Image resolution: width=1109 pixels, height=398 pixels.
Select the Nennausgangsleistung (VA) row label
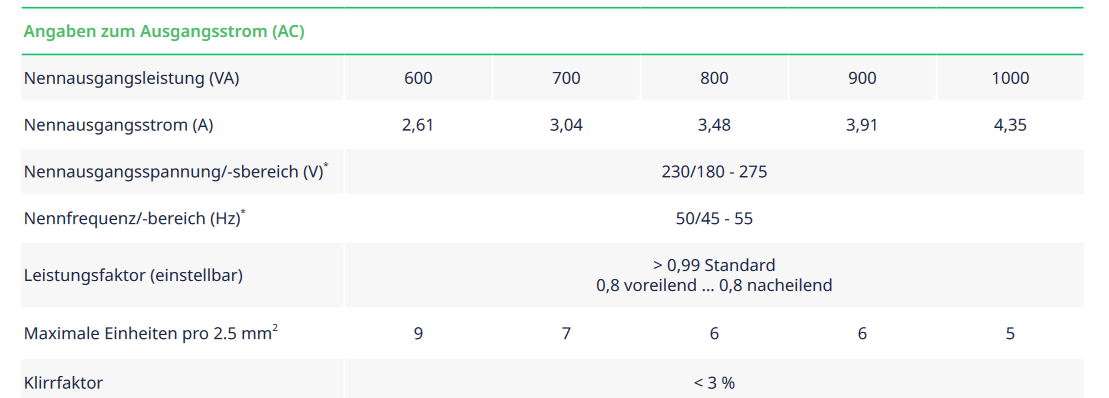[x=132, y=78]
